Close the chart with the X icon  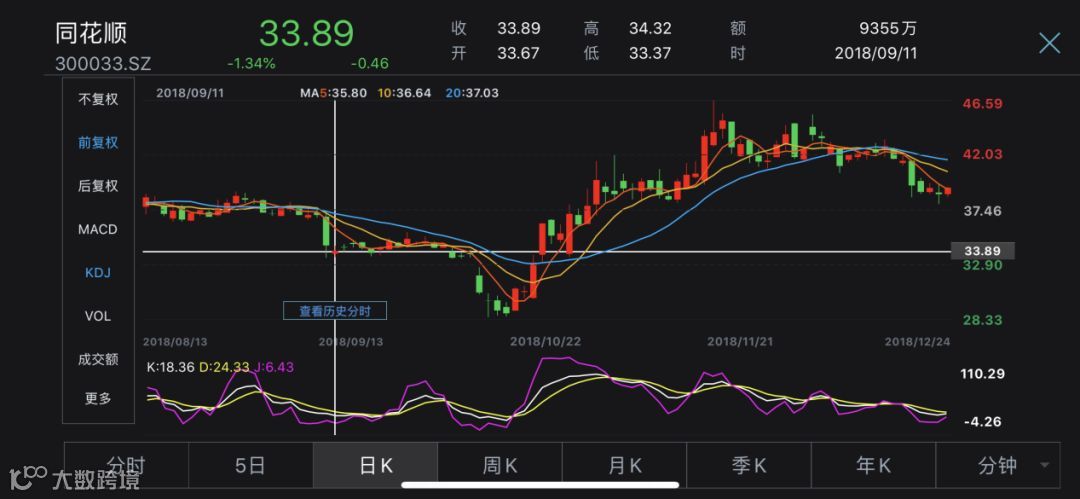(x=1049, y=43)
